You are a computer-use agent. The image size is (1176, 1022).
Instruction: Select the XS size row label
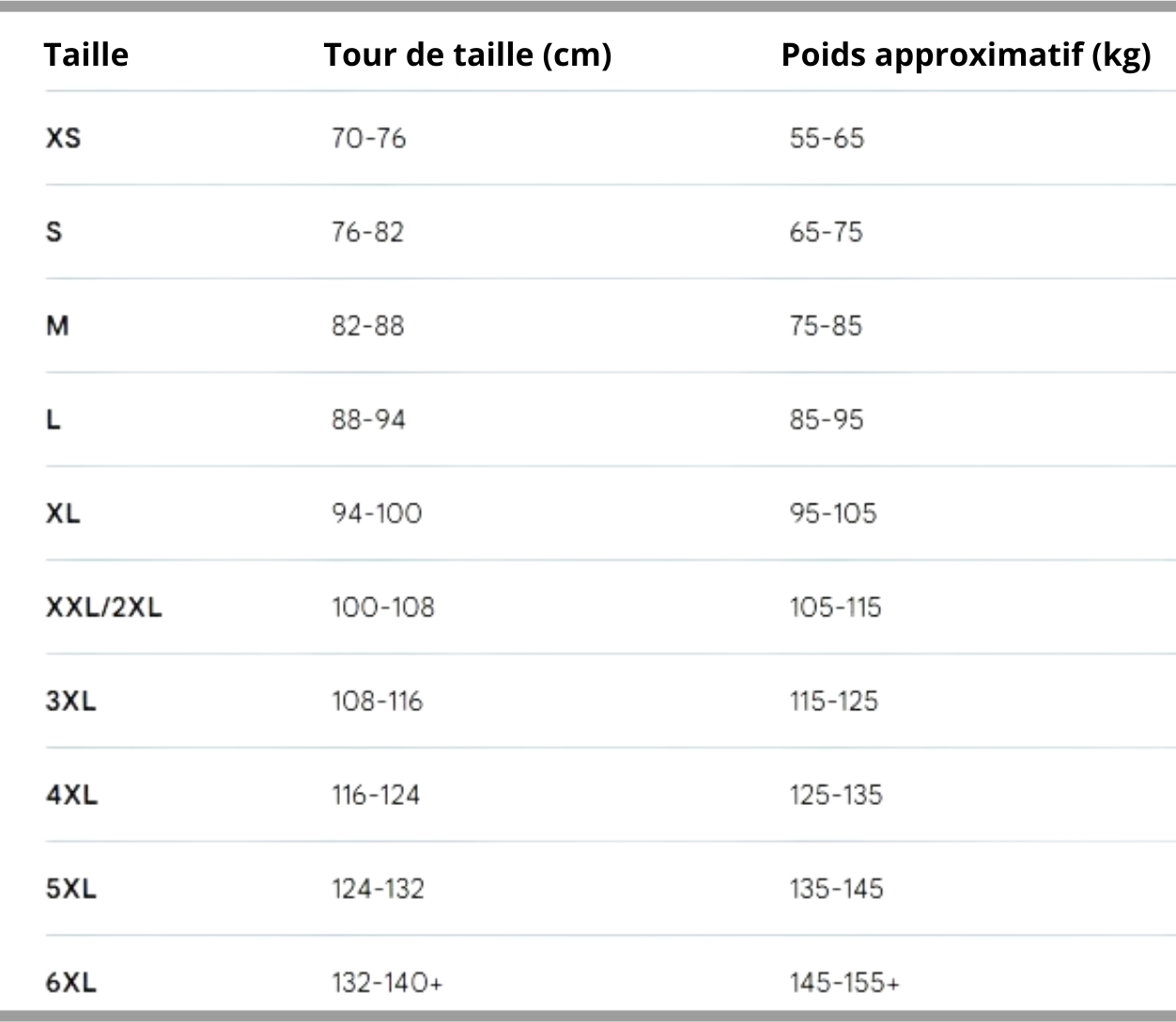(x=64, y=138)
